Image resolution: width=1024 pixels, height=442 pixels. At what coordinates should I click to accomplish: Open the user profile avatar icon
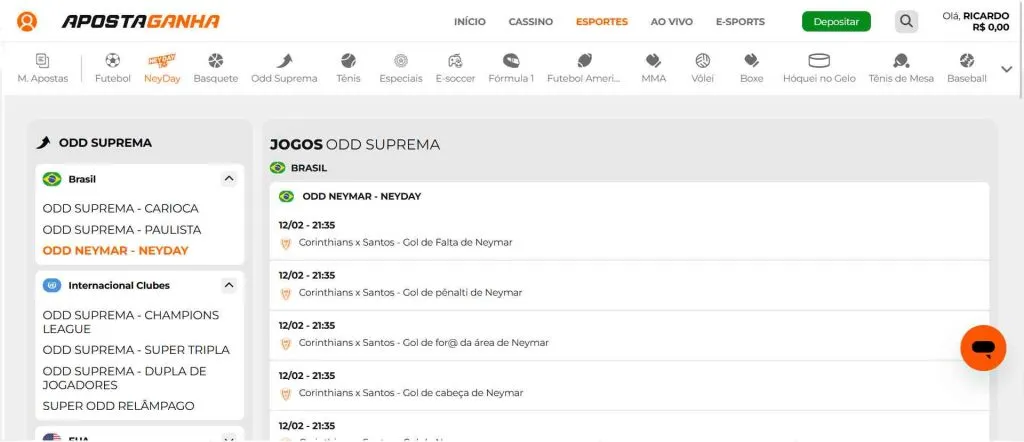click(x=27, y=21)
